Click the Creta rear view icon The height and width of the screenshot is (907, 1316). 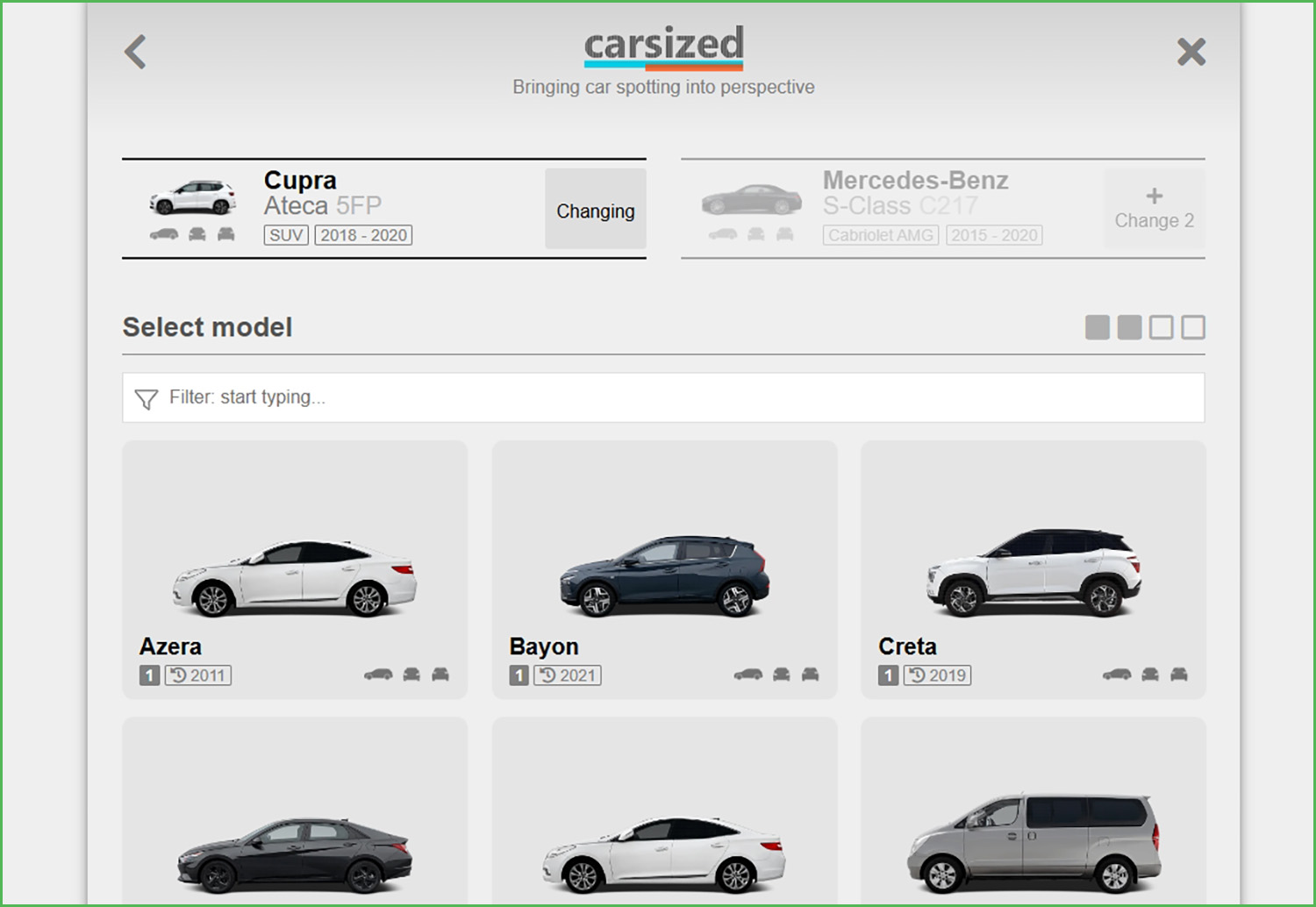click(1179, 675)
